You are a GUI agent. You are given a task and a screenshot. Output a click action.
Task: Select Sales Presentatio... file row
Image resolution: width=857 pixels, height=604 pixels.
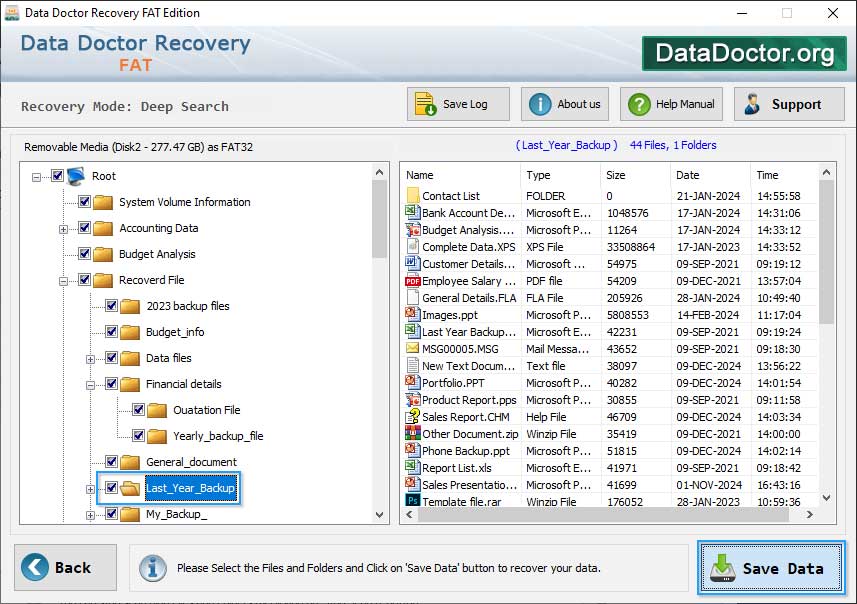(x=610, y=485)
